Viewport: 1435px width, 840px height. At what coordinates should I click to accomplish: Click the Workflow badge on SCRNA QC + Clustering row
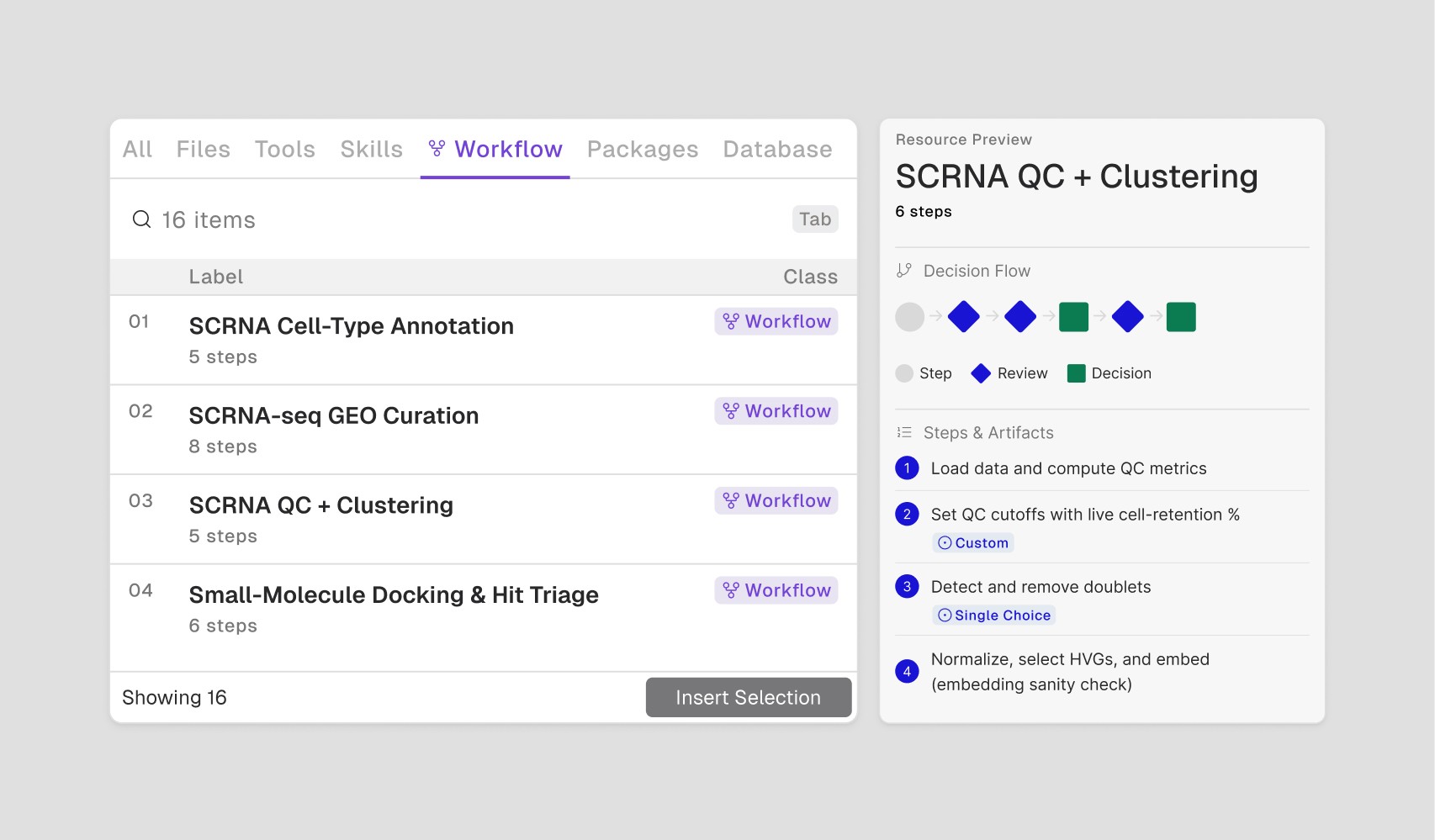tap(776, 500)
